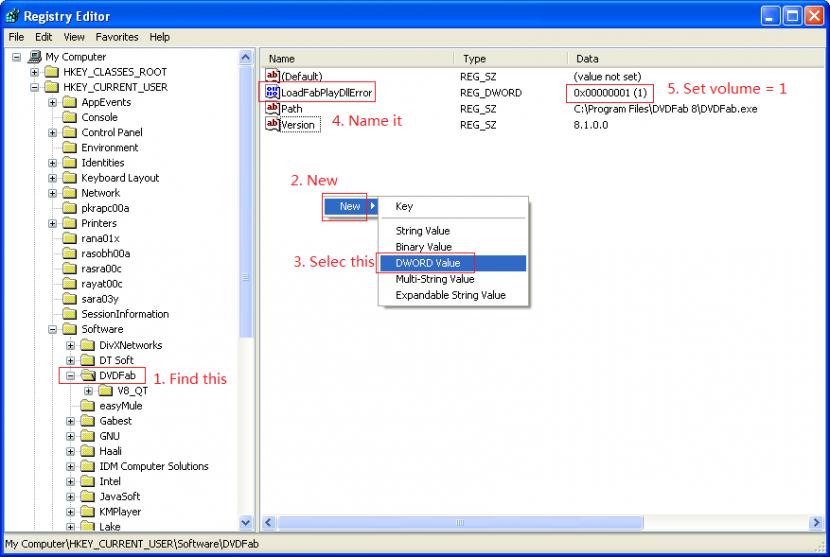Click the KMPlayer folder icon
Screen dimensions: 830x557
click(x=88, y=512)
